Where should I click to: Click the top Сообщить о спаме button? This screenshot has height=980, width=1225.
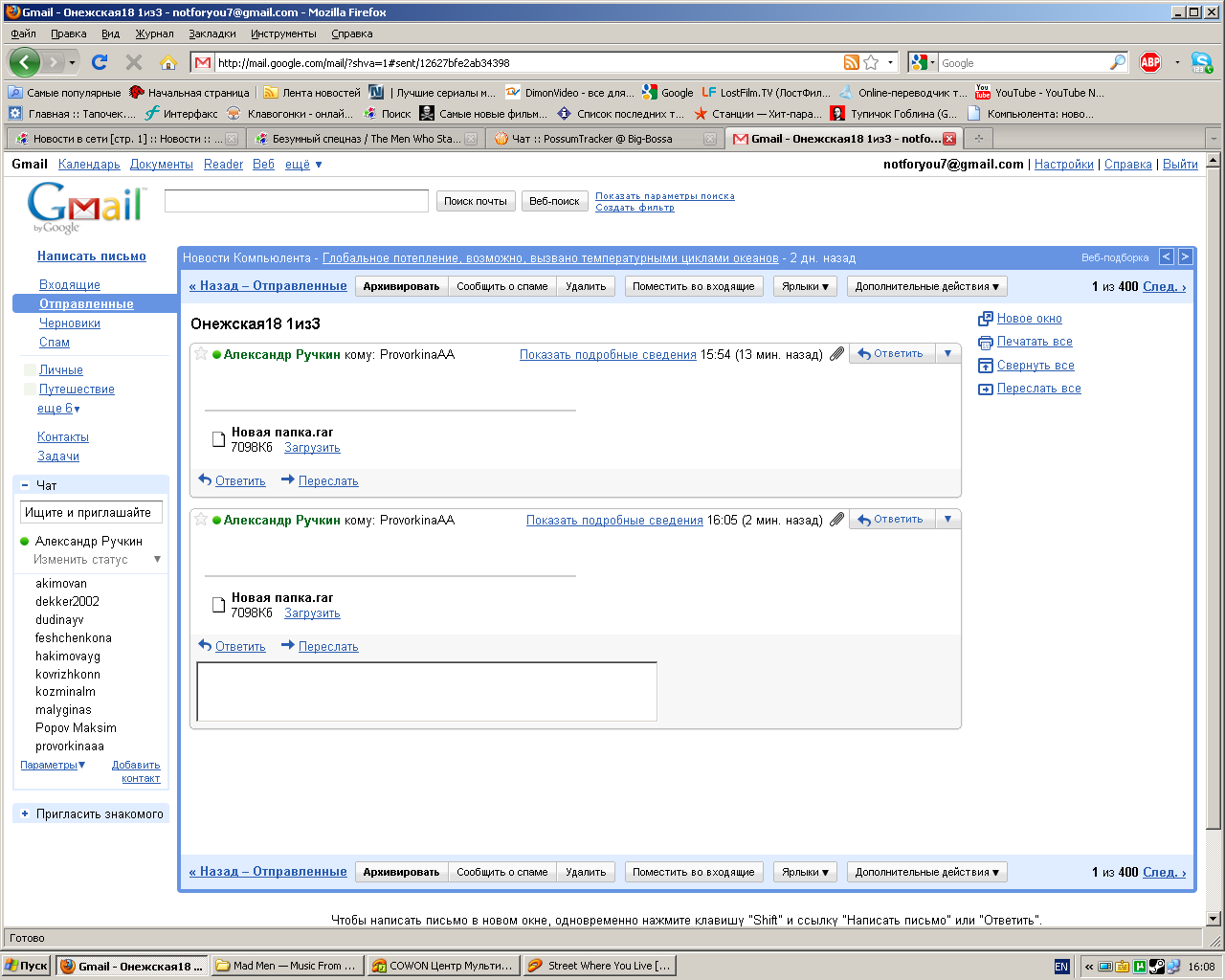(502, 286)
